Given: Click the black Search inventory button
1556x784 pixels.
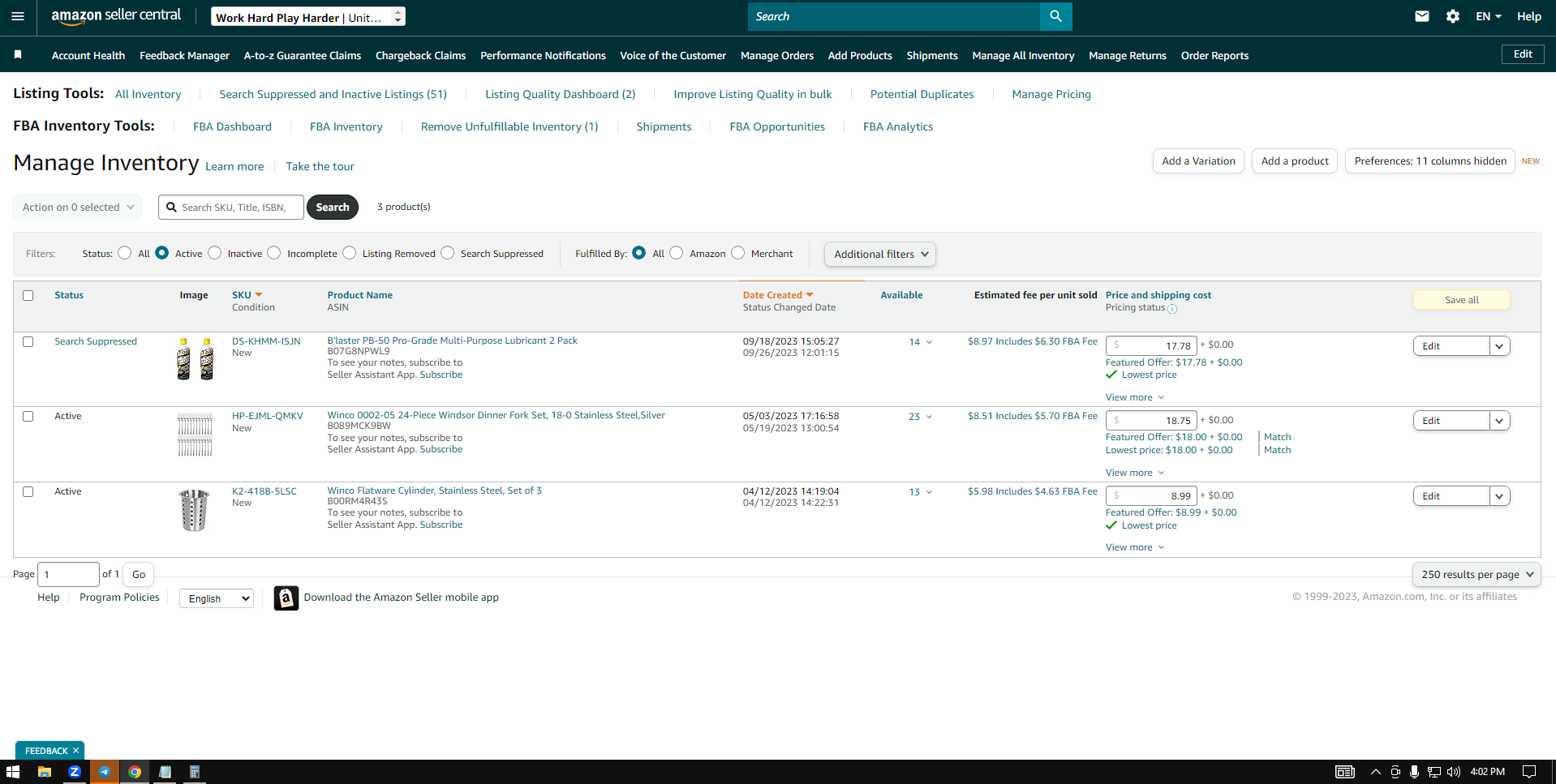Looking at the screenshot, I should pyautogui.click(x=333, y=207).
